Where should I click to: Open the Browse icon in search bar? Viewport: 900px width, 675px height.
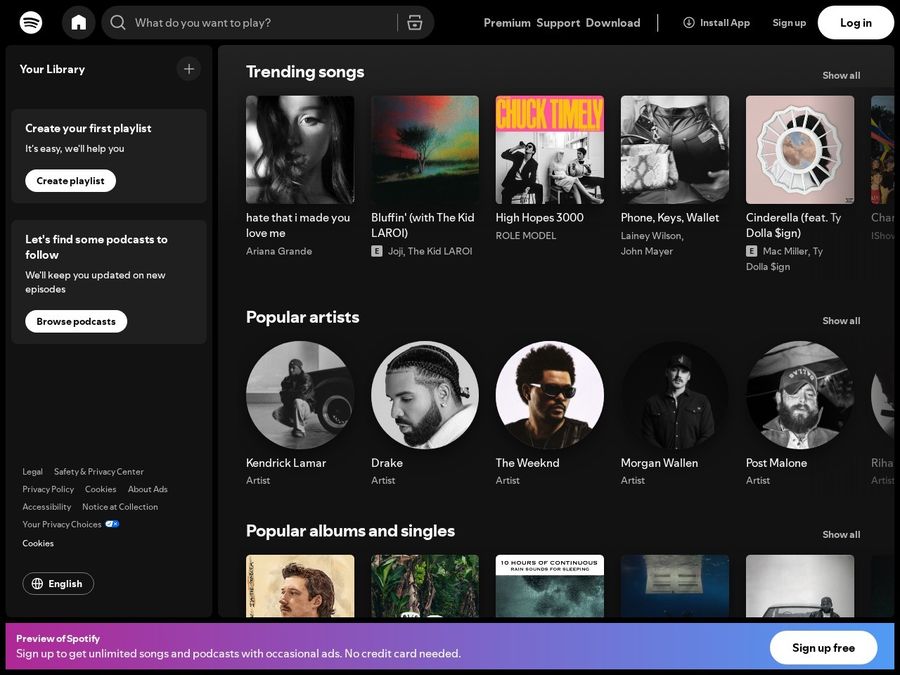[414, 23]
